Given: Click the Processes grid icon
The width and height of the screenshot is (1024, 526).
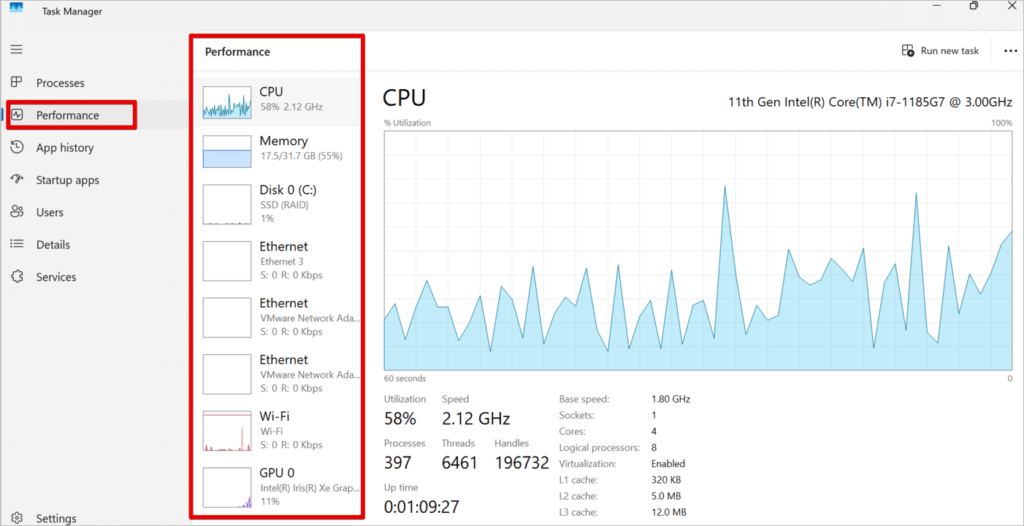Looking at the screenshot, I should click(x=17, y=82).
